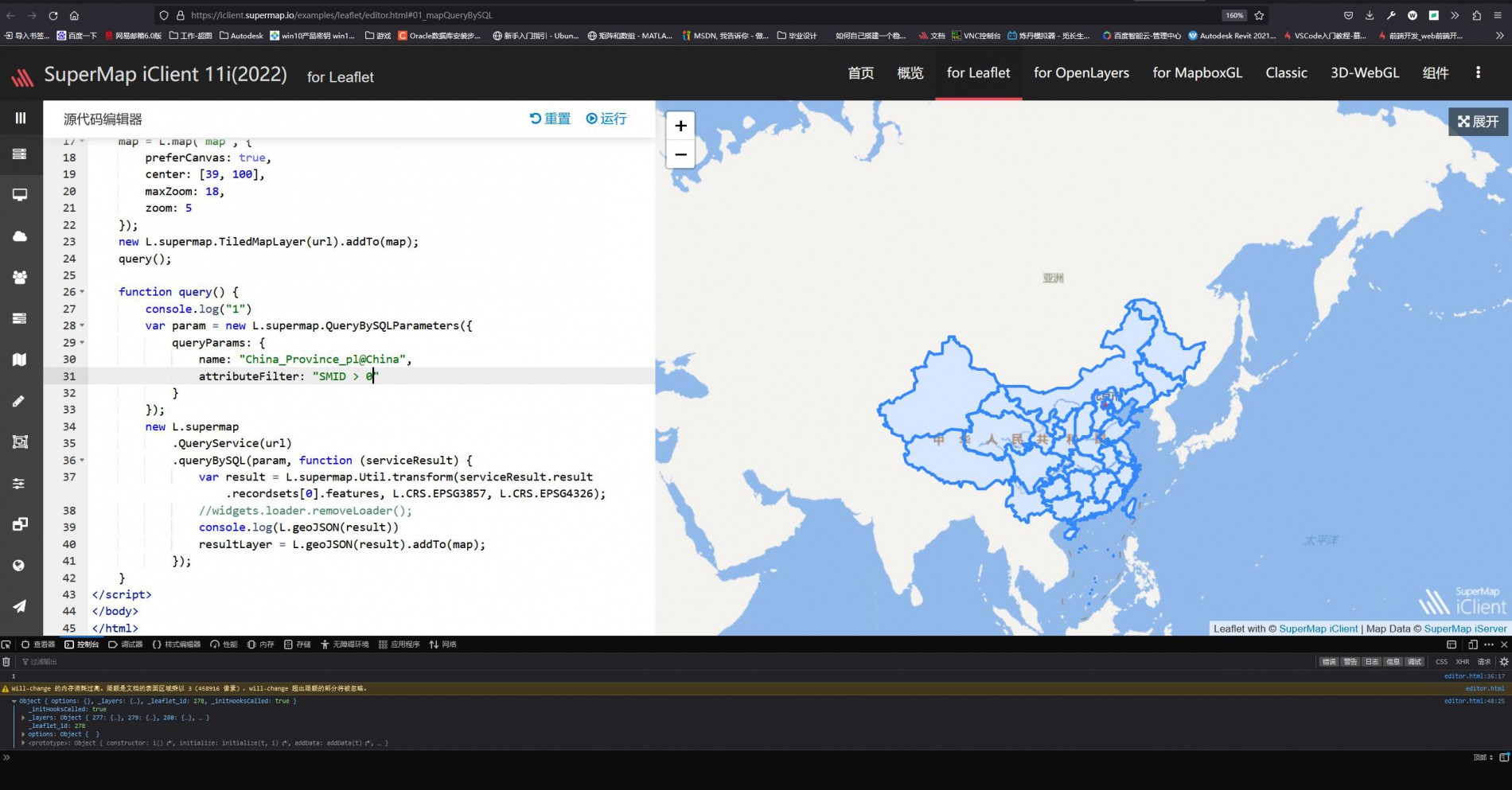1512x790 pixels.
Task: Select the 3D-WebGL navigation tab
Action: [x=1364, y=73]
